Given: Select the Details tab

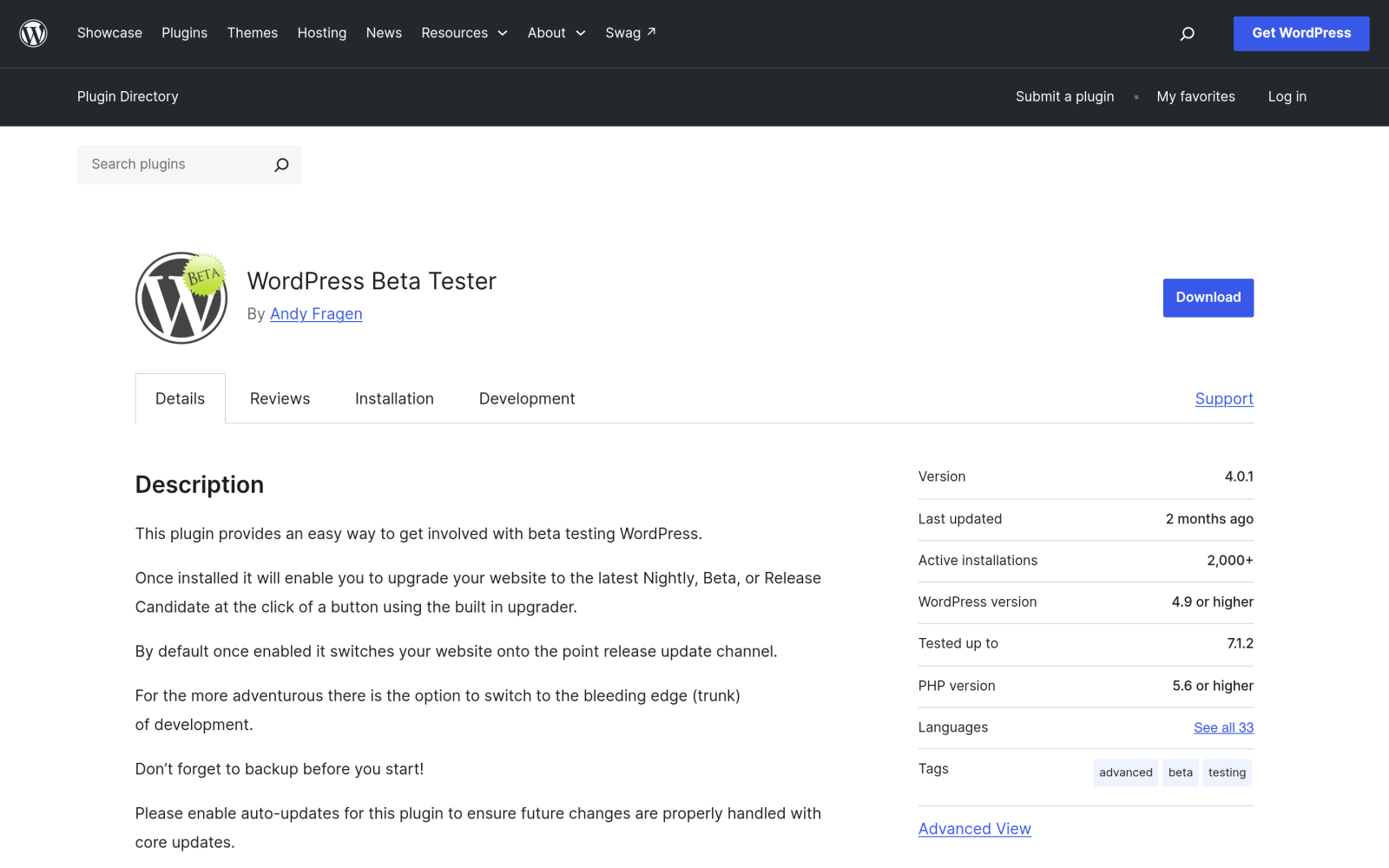Looking at the screenshot, I should coord(180,398).
